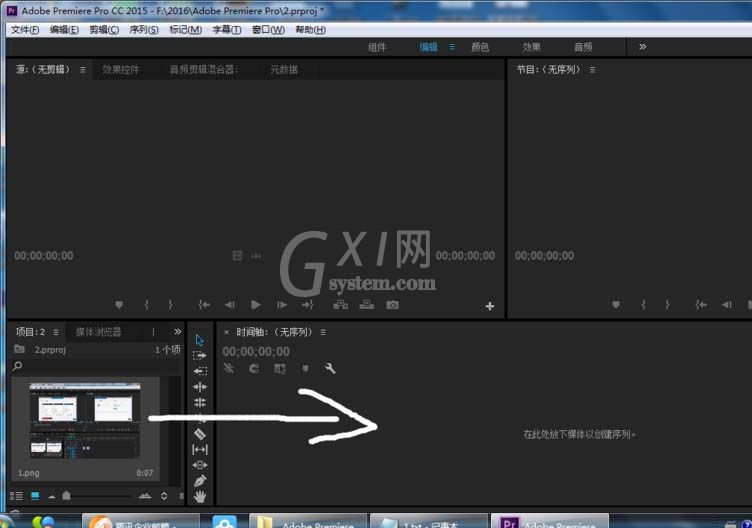752x528 pixels.
Task: Go to In point in the Program monitor
Action: point(701,305)
